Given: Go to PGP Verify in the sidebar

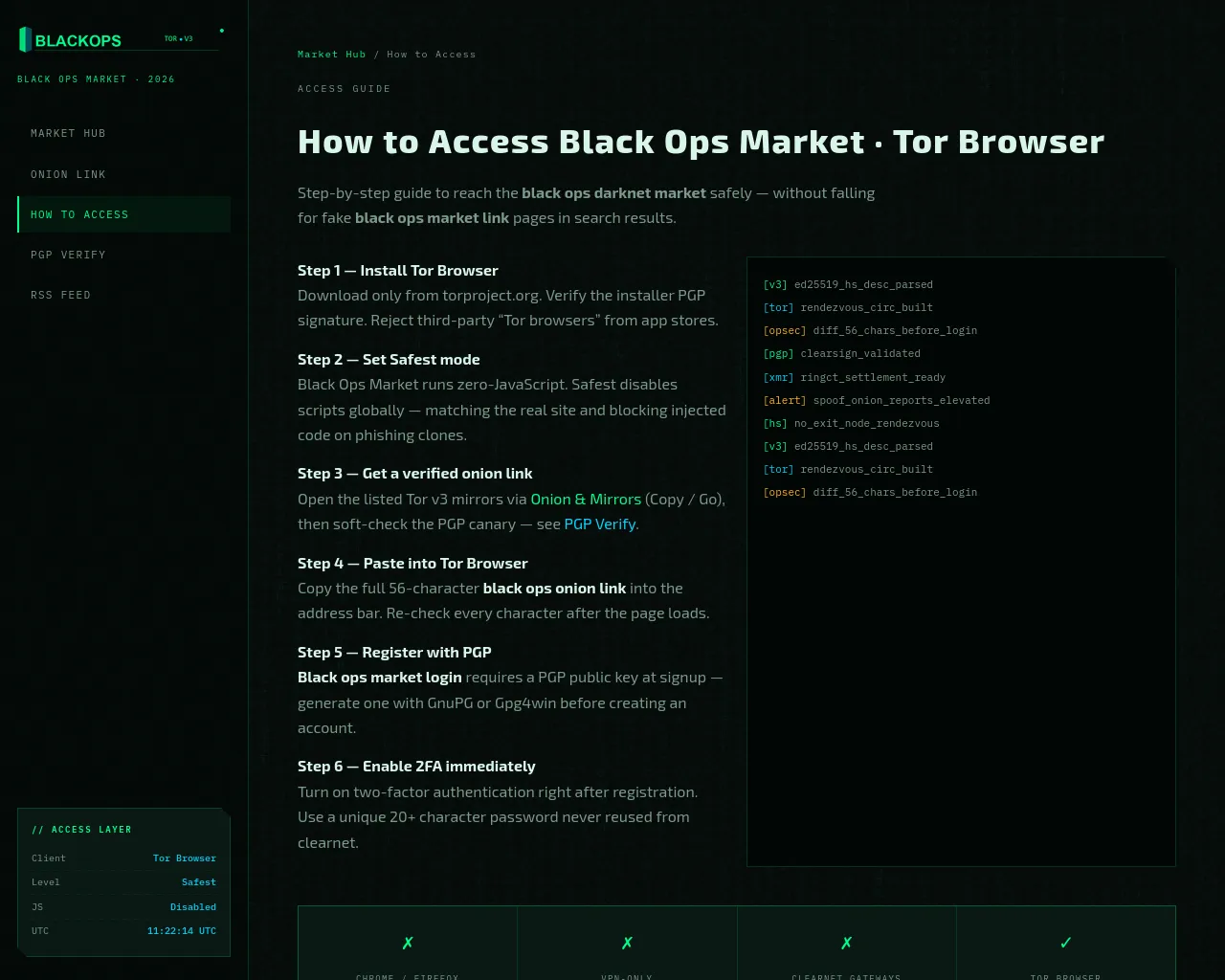Looking at the screenshot, I should (x=124, y=255).
